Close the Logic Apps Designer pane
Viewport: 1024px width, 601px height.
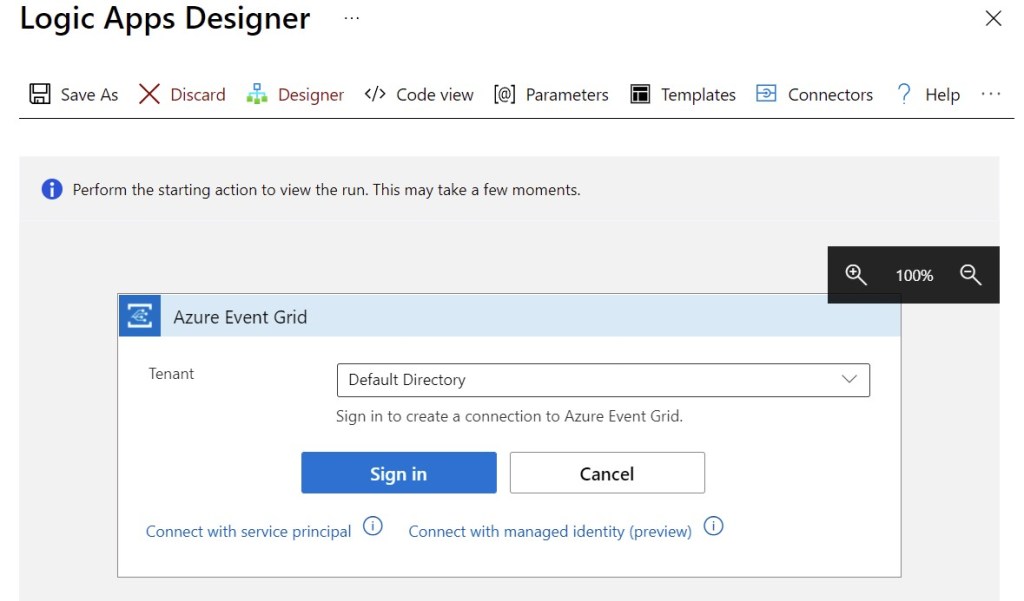tap(993, 18)
